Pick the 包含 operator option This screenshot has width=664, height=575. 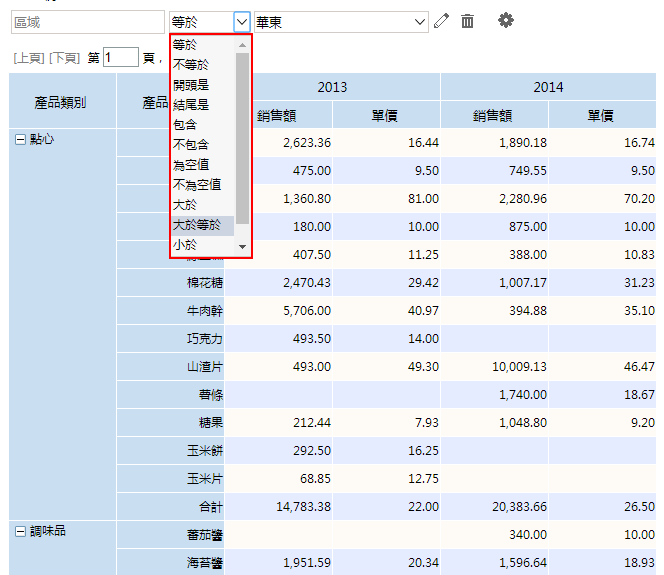185,125
